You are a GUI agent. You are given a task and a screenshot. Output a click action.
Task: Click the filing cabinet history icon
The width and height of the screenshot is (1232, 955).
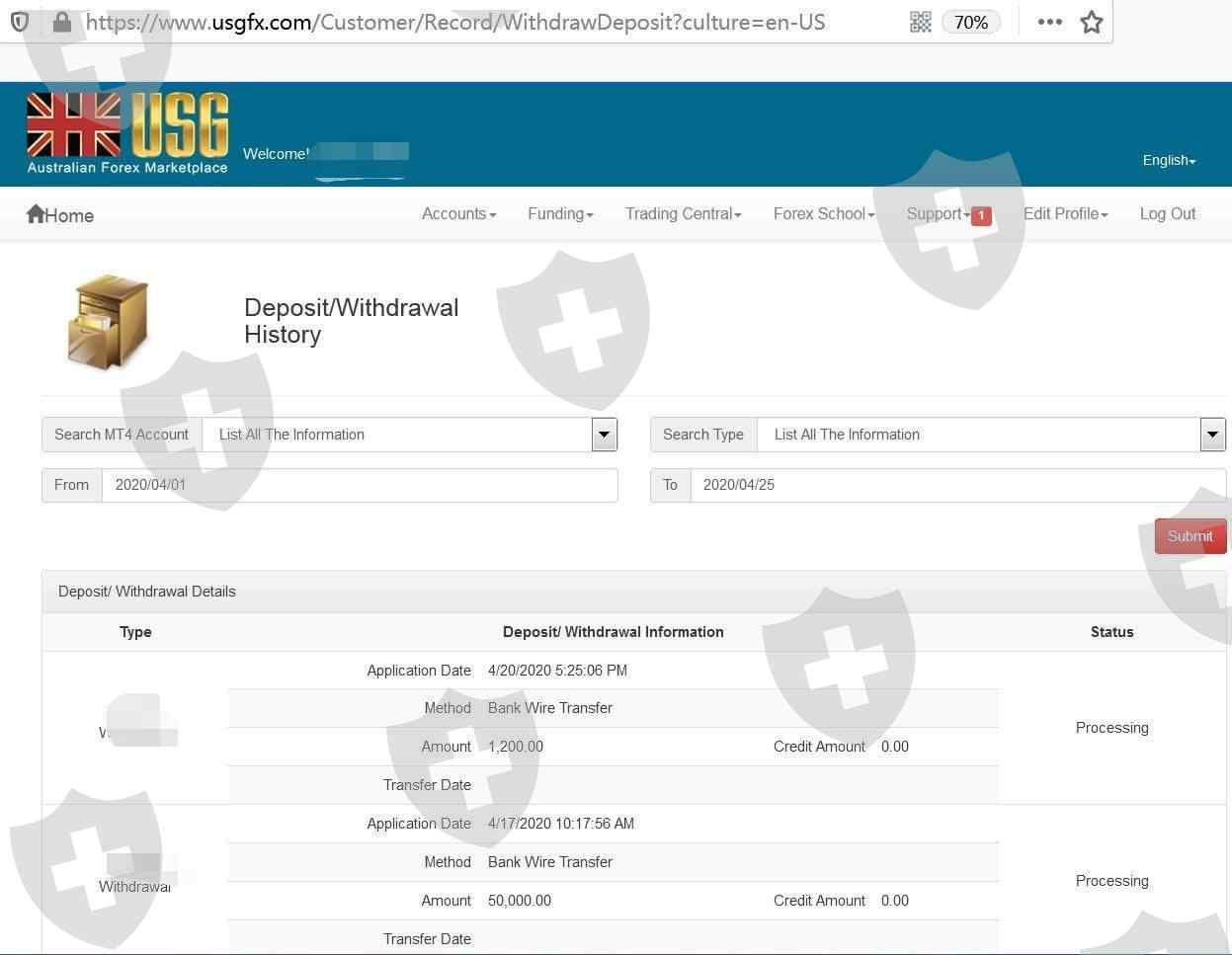(108, 322)
